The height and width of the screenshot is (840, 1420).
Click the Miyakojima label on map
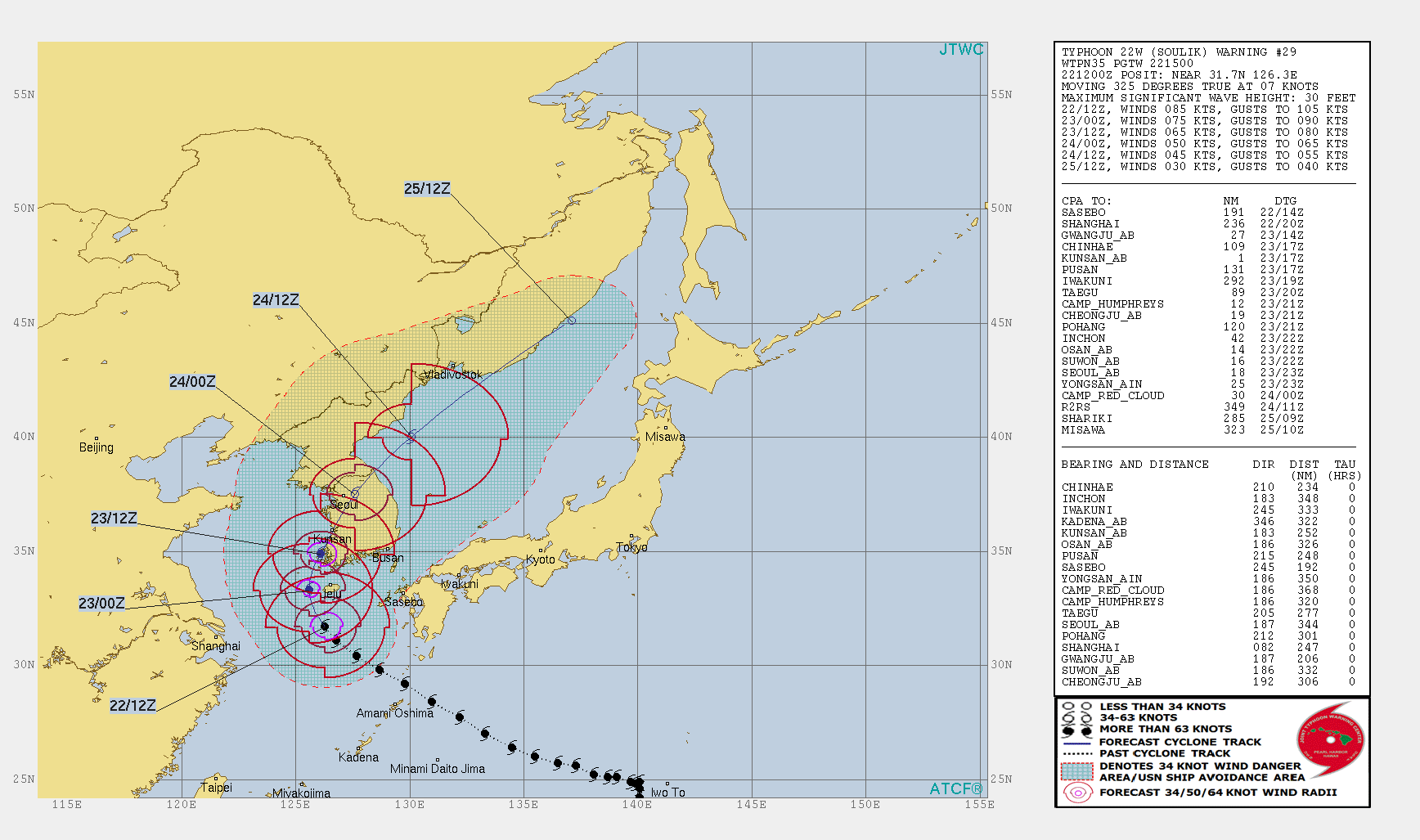click(302, 793)
